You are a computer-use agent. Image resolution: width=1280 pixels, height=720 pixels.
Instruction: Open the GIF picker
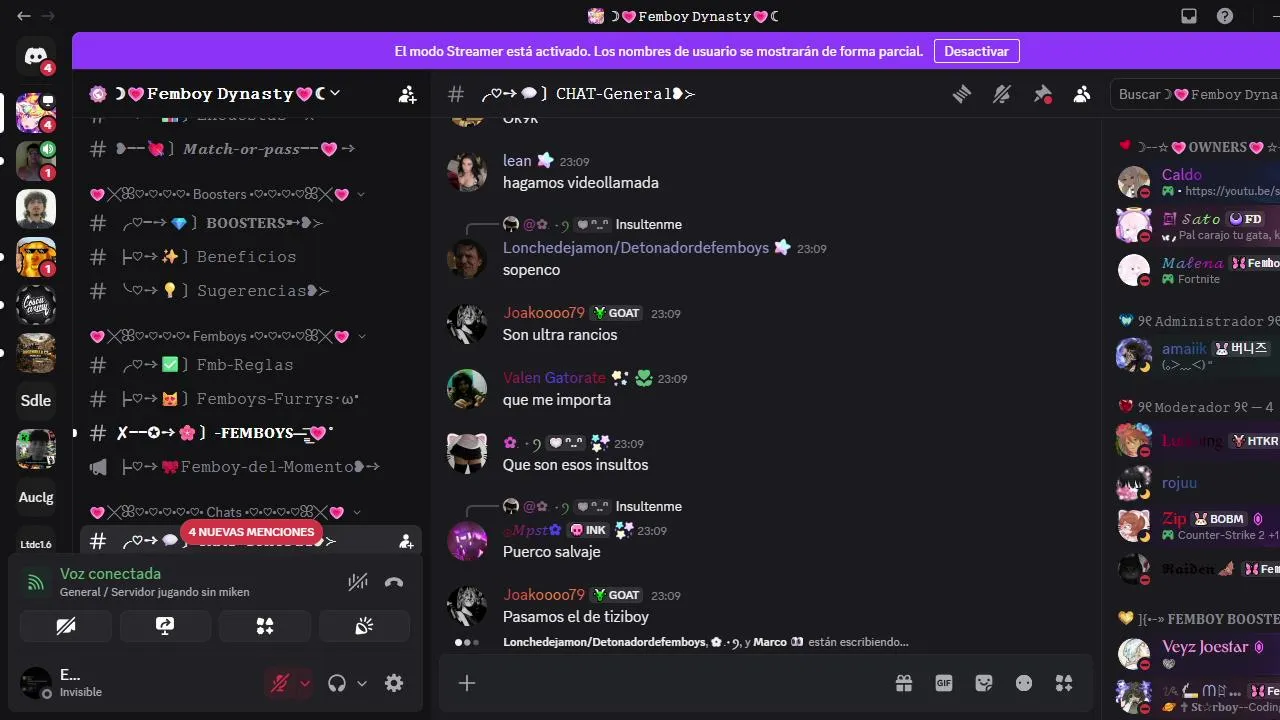point(944,683)
